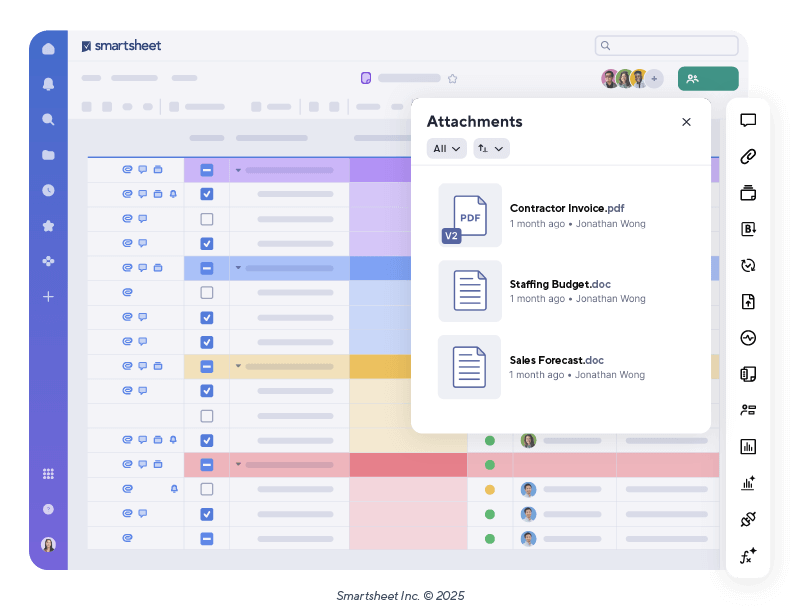The width and height of the screenshot is (800, 616).
Task: Select the bar chart summary icon
Action: [x=748, y=447]
